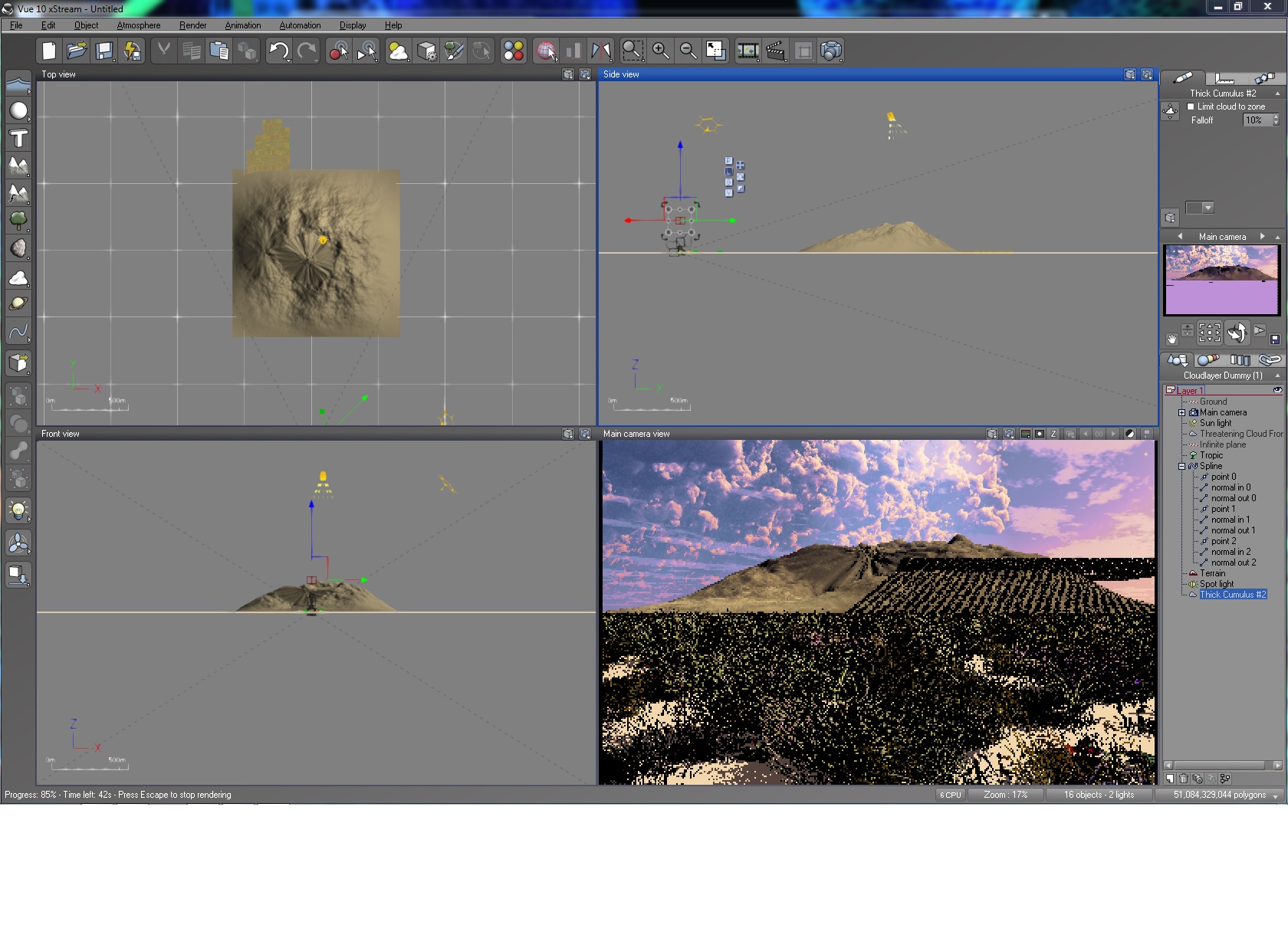Open the Atmosphere menu
Viewport: 1288px width, 938px height.
coord(138,25)
